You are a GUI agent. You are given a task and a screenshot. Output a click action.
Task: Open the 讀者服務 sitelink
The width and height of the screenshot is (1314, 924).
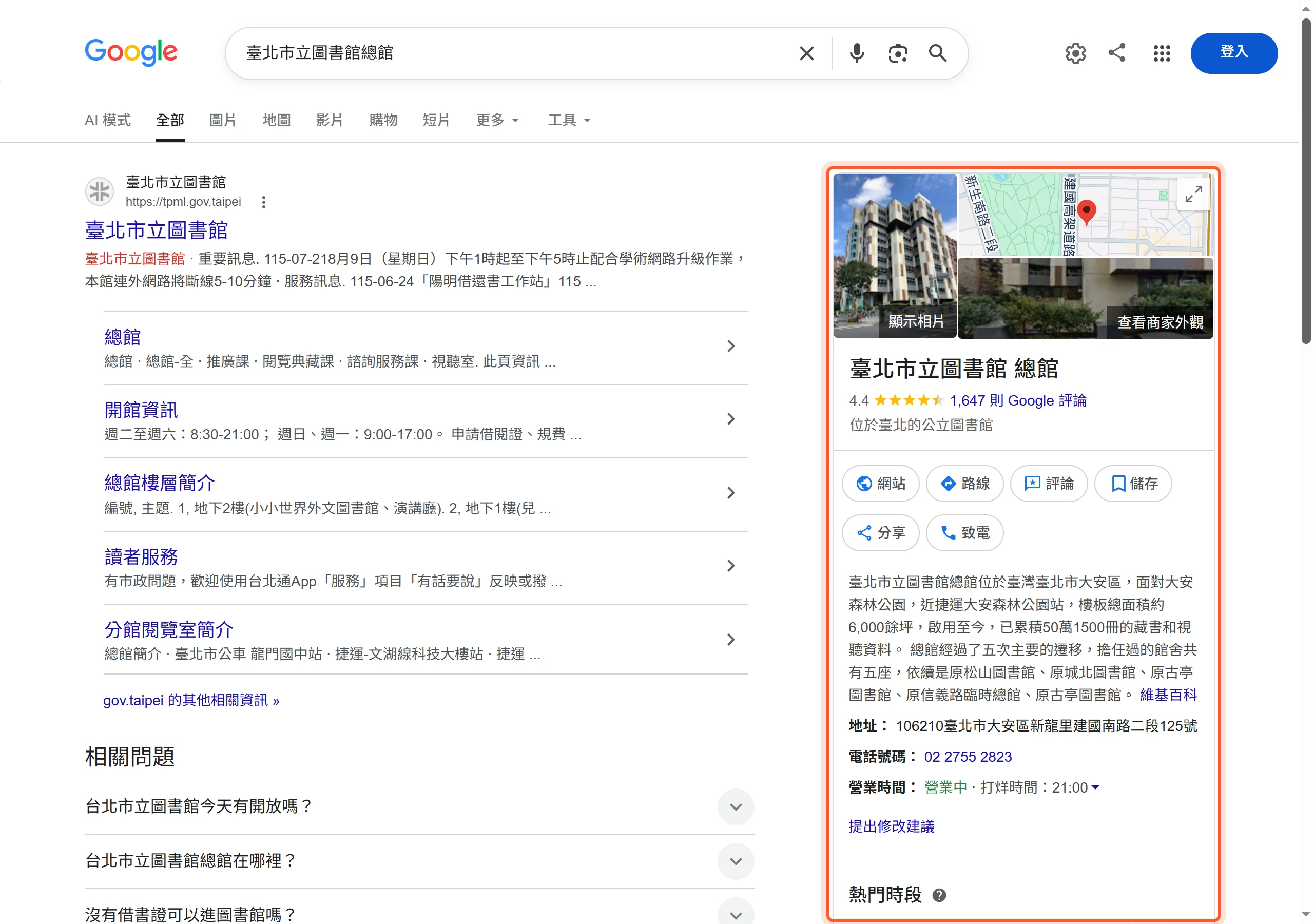(x=141, y=556)
